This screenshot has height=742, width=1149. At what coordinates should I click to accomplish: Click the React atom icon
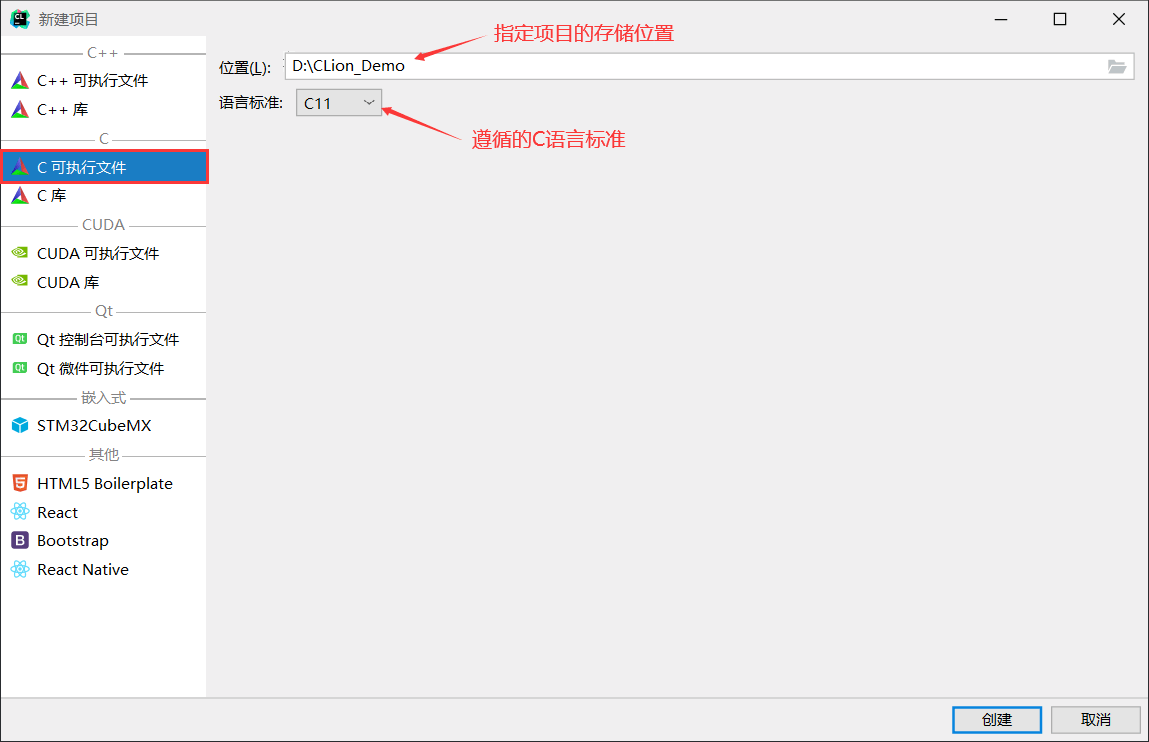click(x=20, y=511)
